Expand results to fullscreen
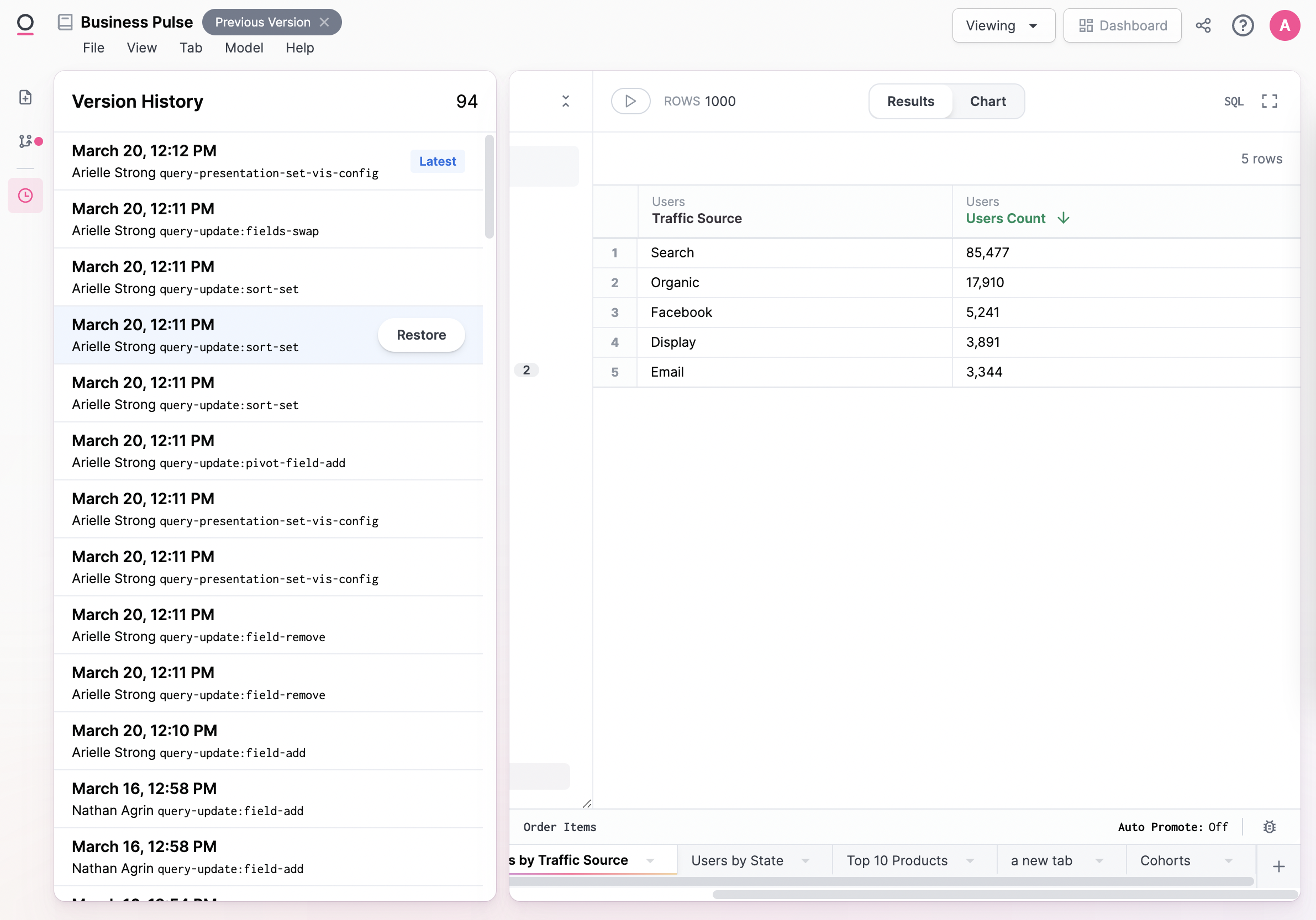This screenshot has height=920, width=1316. click(1269, 102)
